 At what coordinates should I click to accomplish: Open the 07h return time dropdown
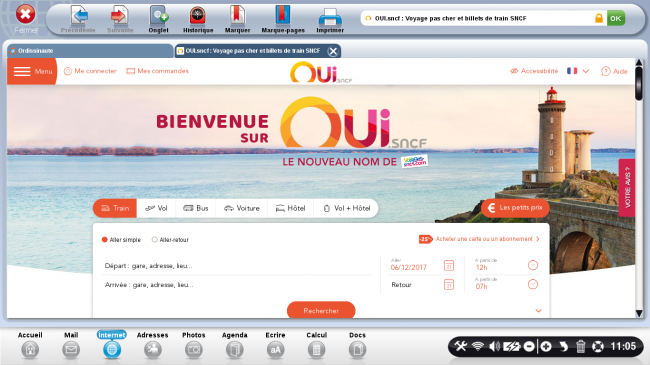[x=506, y=284]
